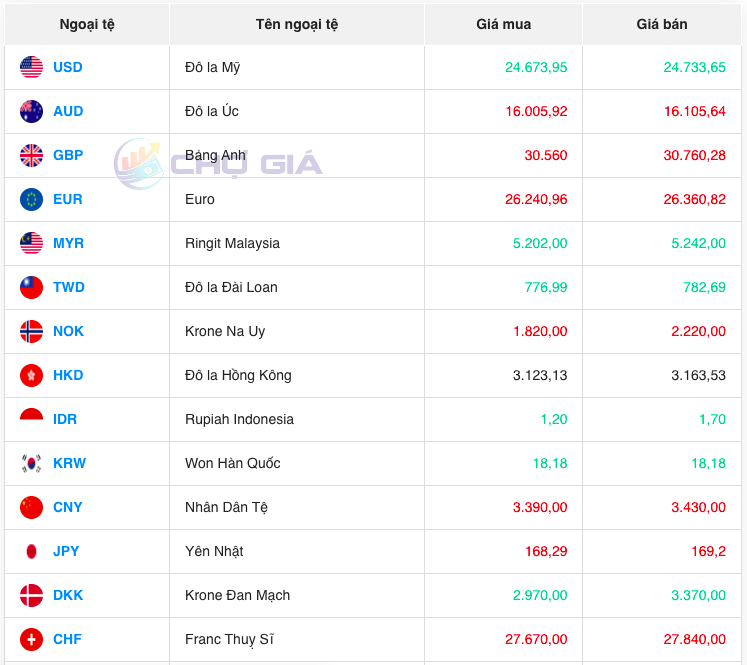Image resolution: width=747 pixels, height=665 pixels.
Task: Open the CNY currency link
Action: [x=68, y=507]
